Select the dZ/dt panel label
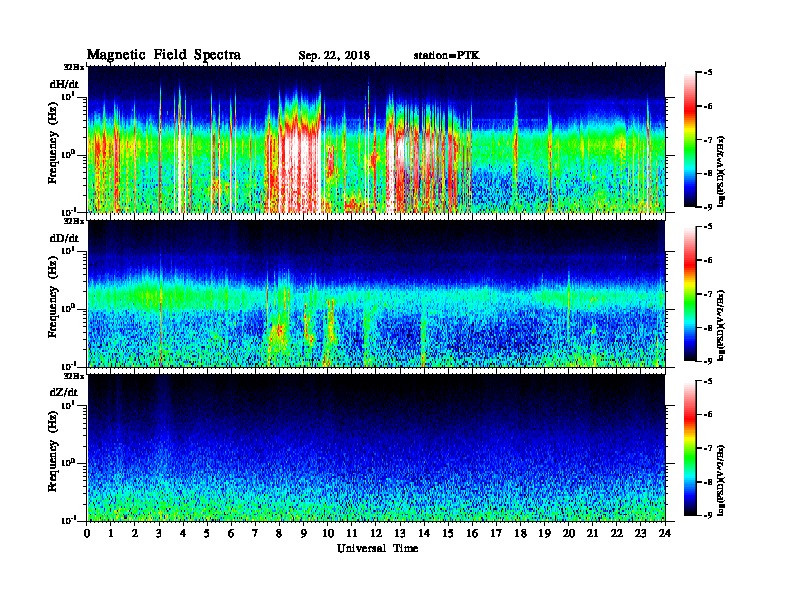Screen dimensions: 792x612 (64, 392)
